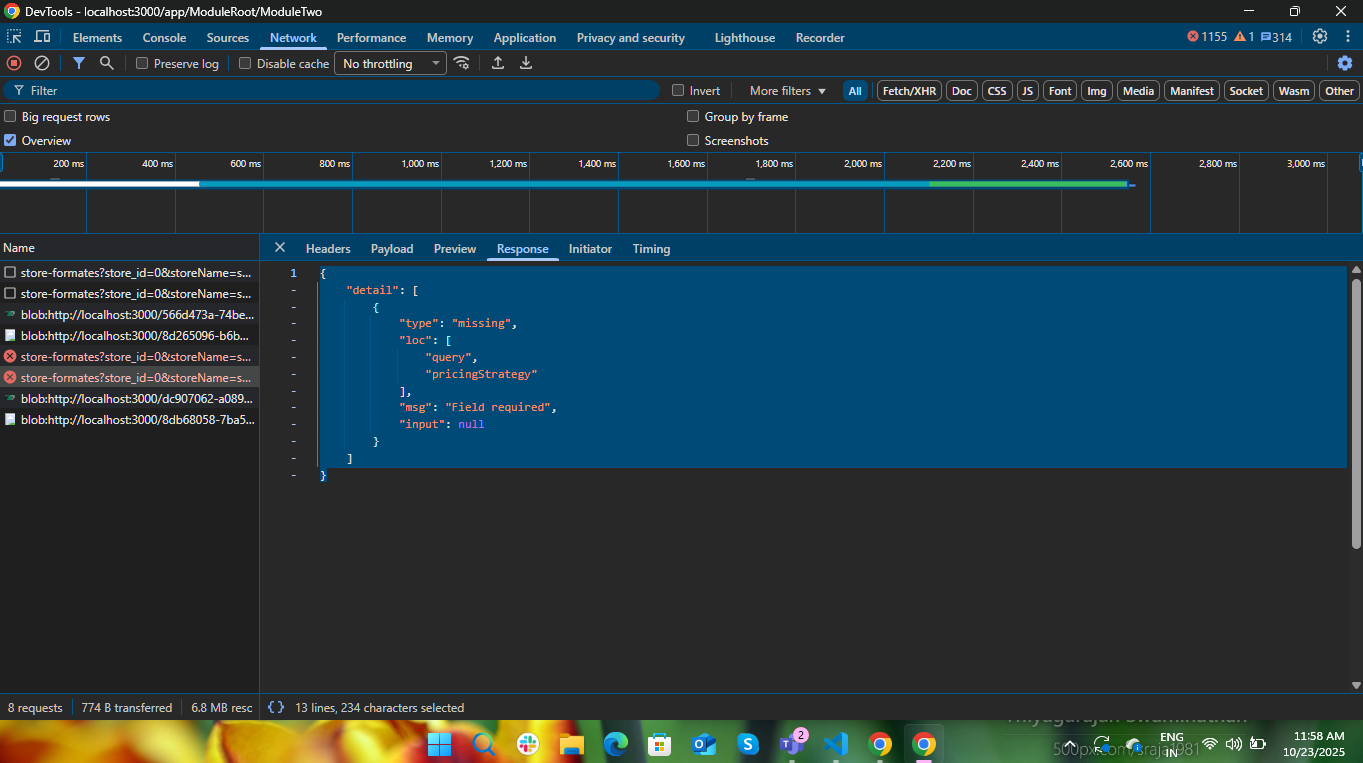Toggle the filter funnel icon
Image resolution: width=1363 pixels, height=763 pixels.
(x=79, y=63)
